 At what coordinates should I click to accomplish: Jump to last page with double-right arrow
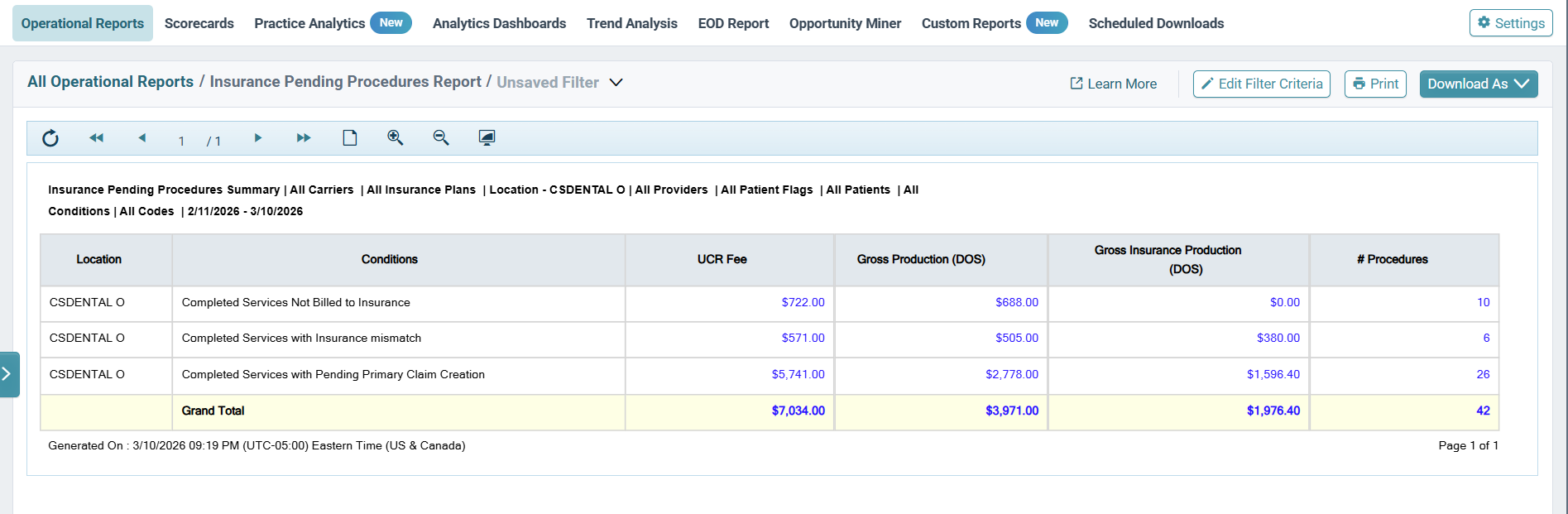tap(304, 138)
